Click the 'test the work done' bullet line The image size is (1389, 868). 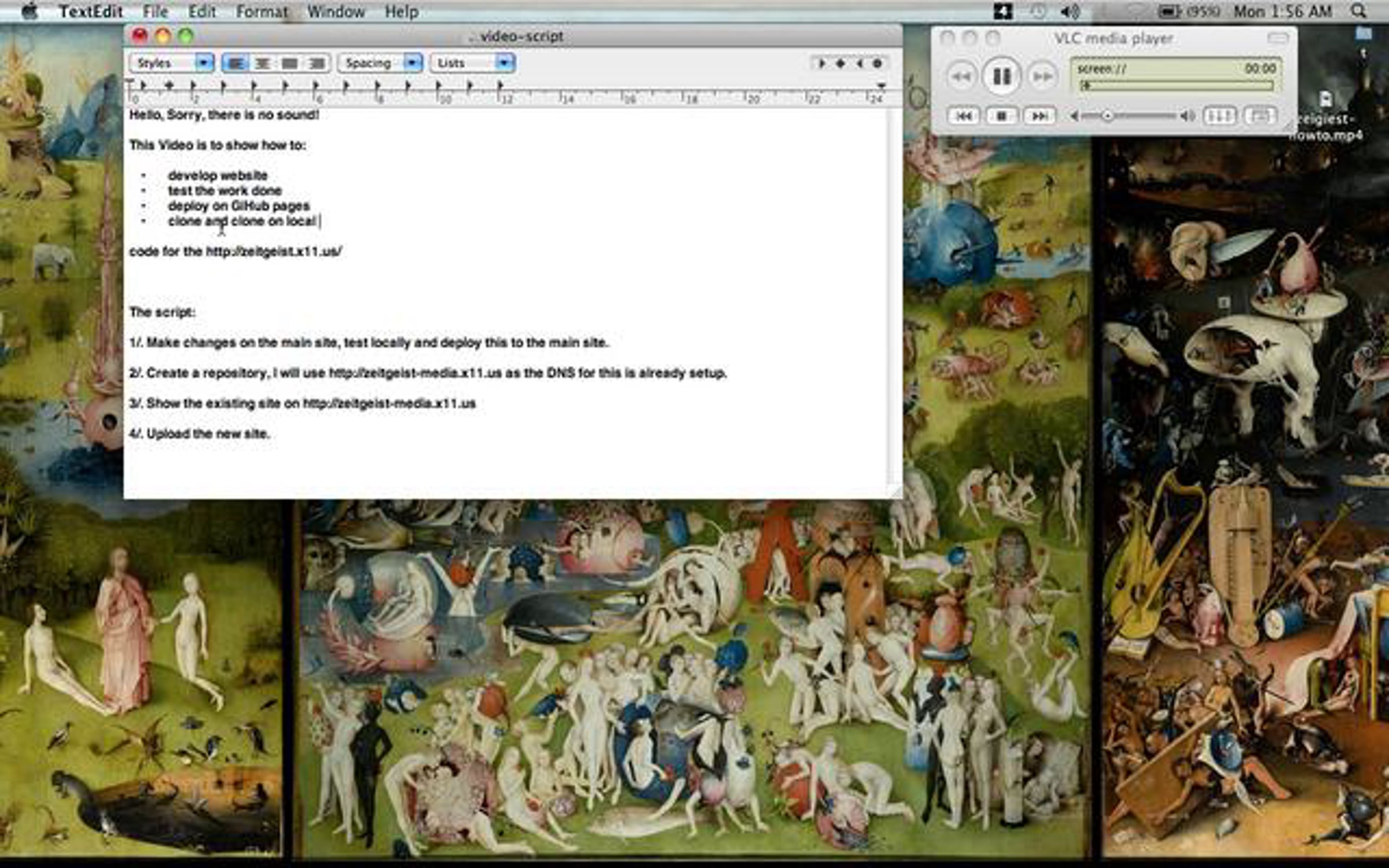point(225,190)
